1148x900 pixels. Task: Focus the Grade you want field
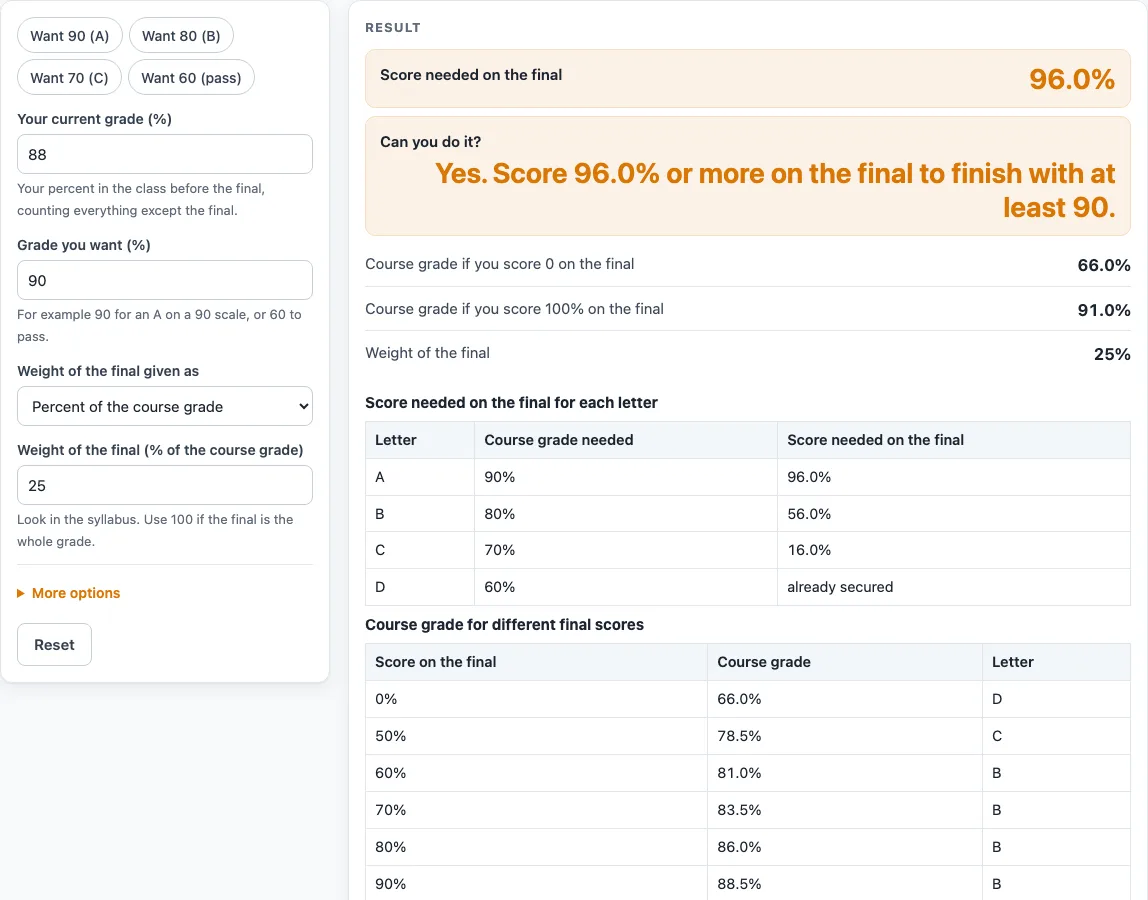click(165, 280)
